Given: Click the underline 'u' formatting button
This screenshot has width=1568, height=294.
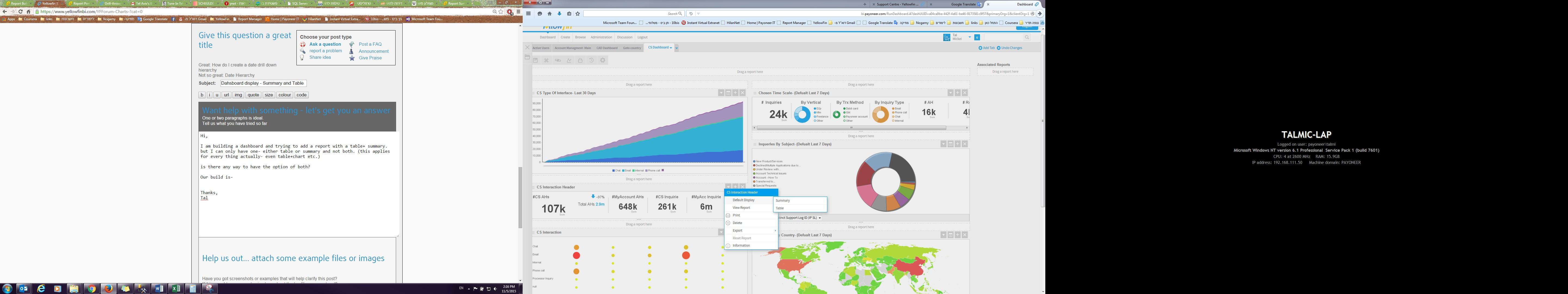Looking at the screenshot, I should point(217,95).
